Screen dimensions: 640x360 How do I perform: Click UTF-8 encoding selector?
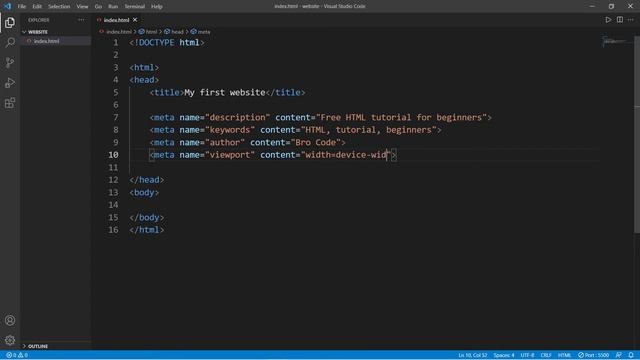[x=527, y=355]
